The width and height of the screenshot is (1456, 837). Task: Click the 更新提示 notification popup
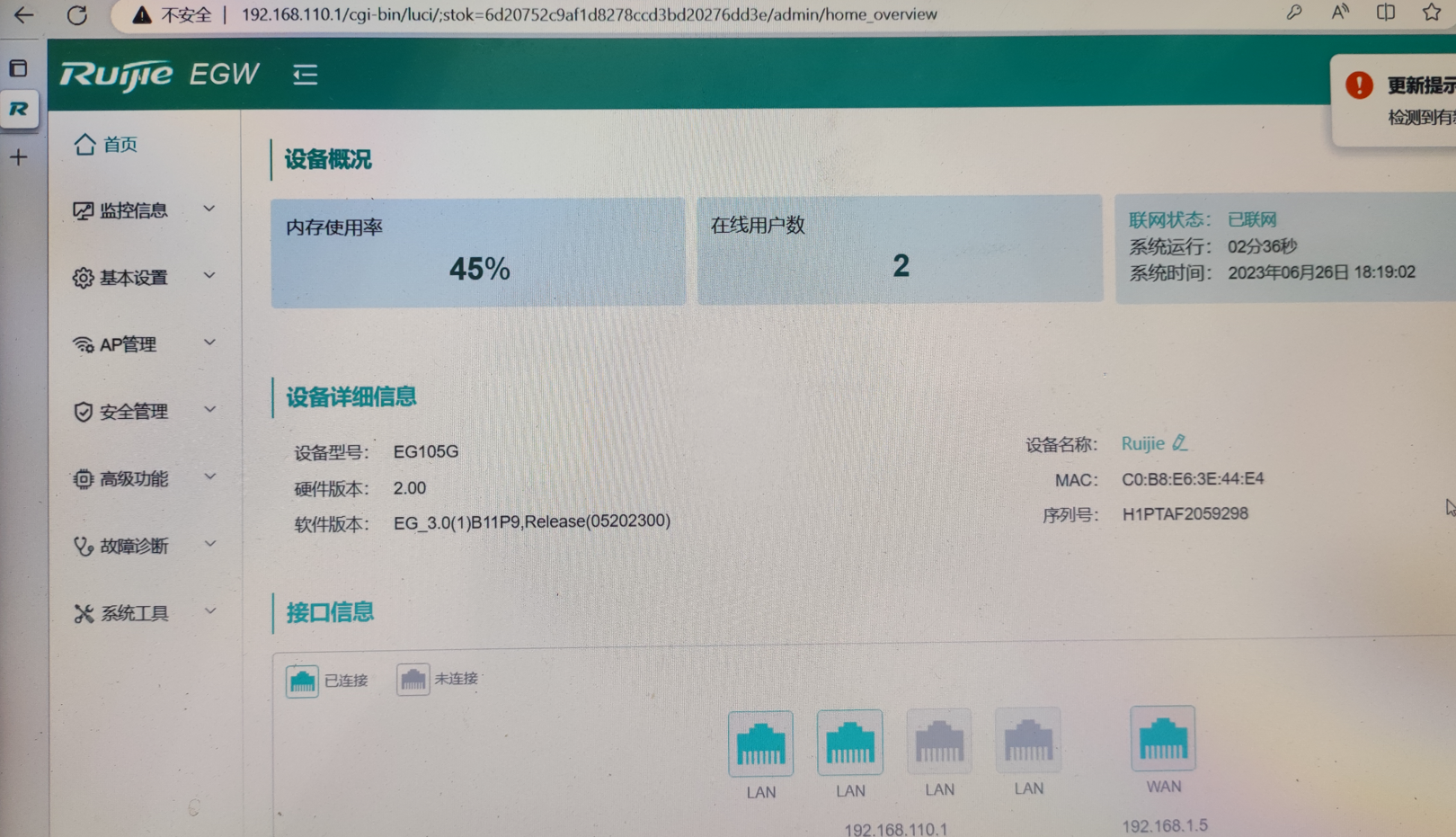pos(1394,99)
